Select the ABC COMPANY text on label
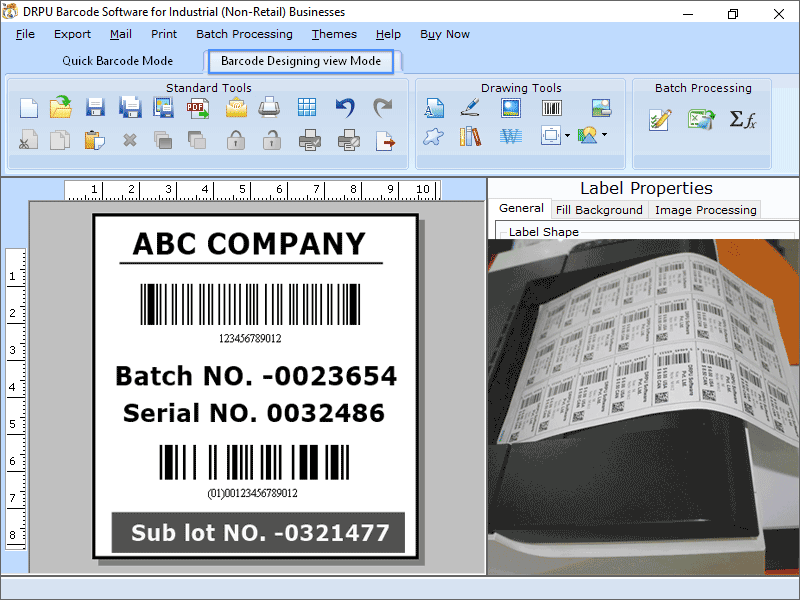This screenshot has height=600, width=800. [x=250, y=243]
